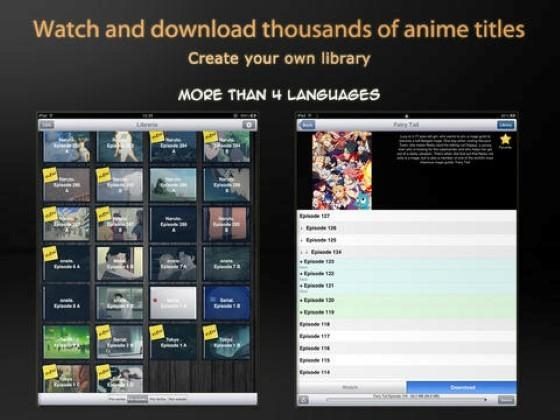Click the Edit button in Library header
This screenshot has width=560, height=420.
[47, 125]
